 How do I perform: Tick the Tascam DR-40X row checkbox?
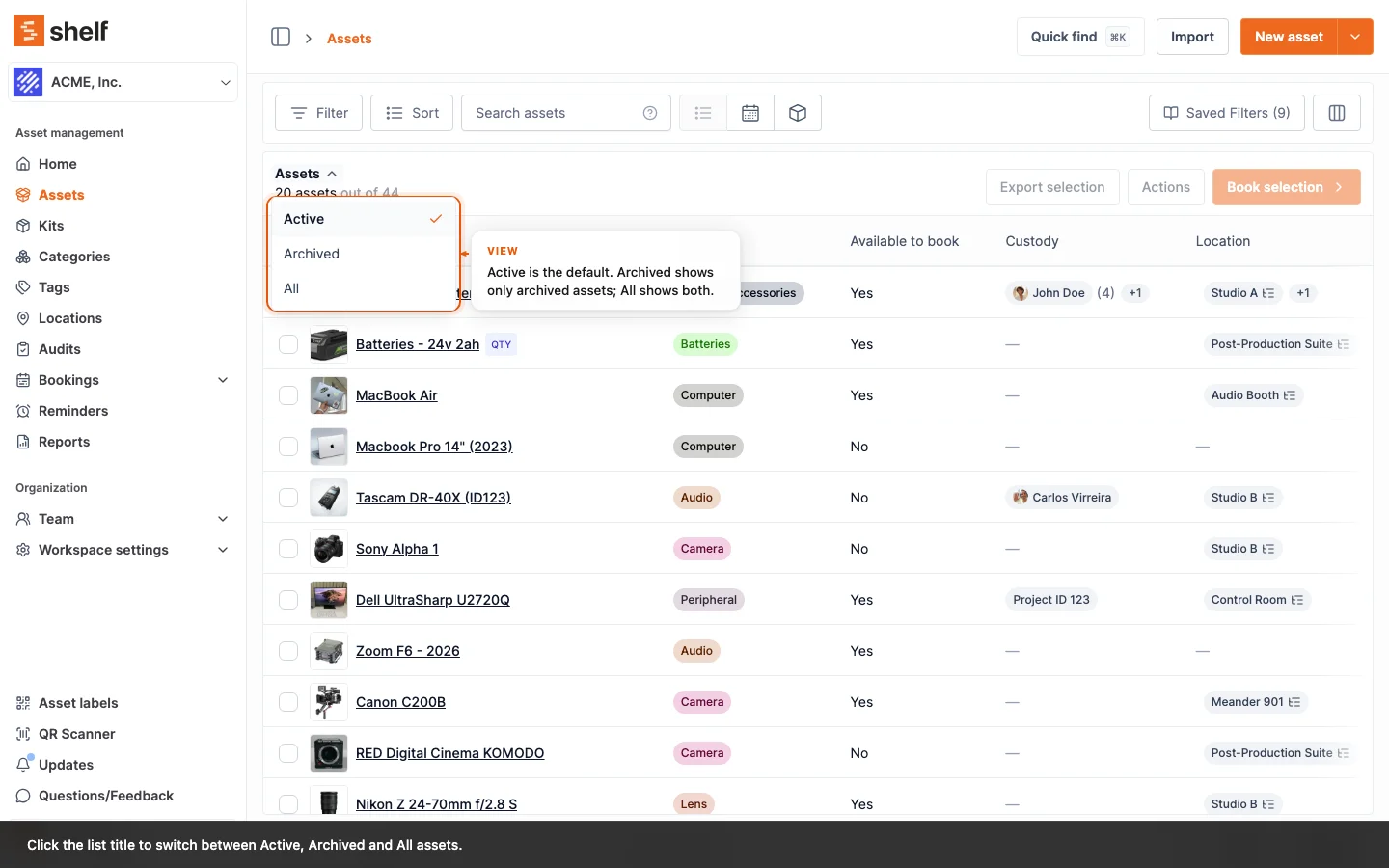point(288,498)
